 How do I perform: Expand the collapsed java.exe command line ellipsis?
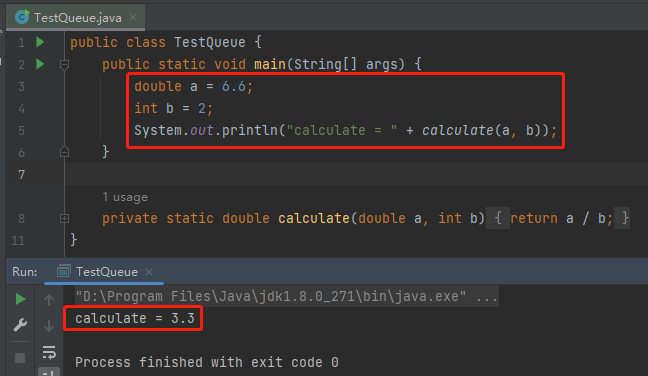[x=487, y=296]
